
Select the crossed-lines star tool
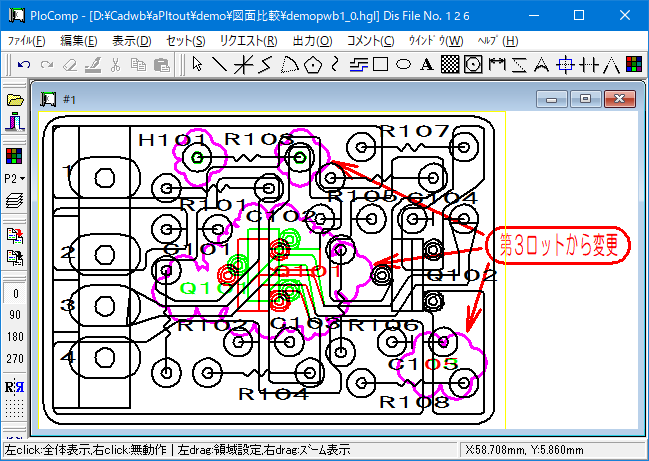243,65
